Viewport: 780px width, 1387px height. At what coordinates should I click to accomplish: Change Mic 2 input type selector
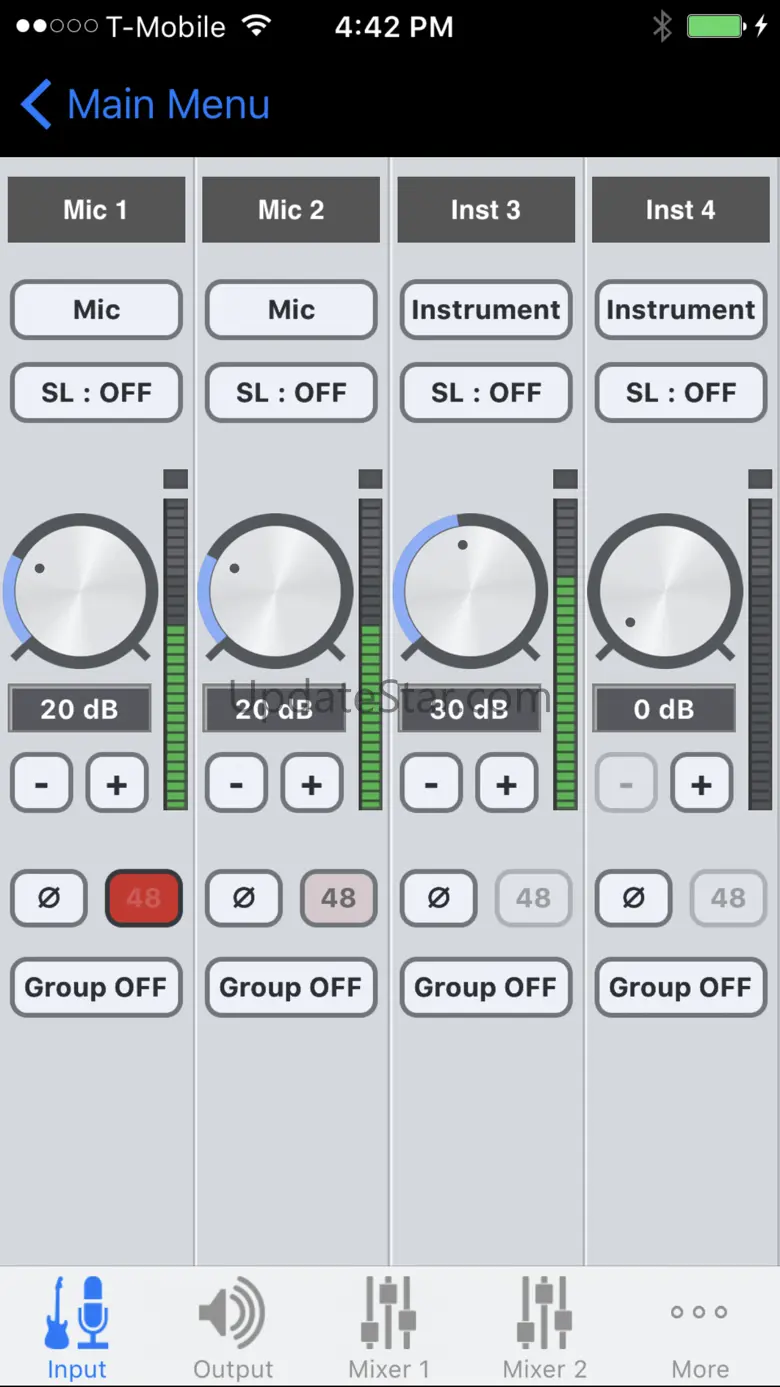291,310
